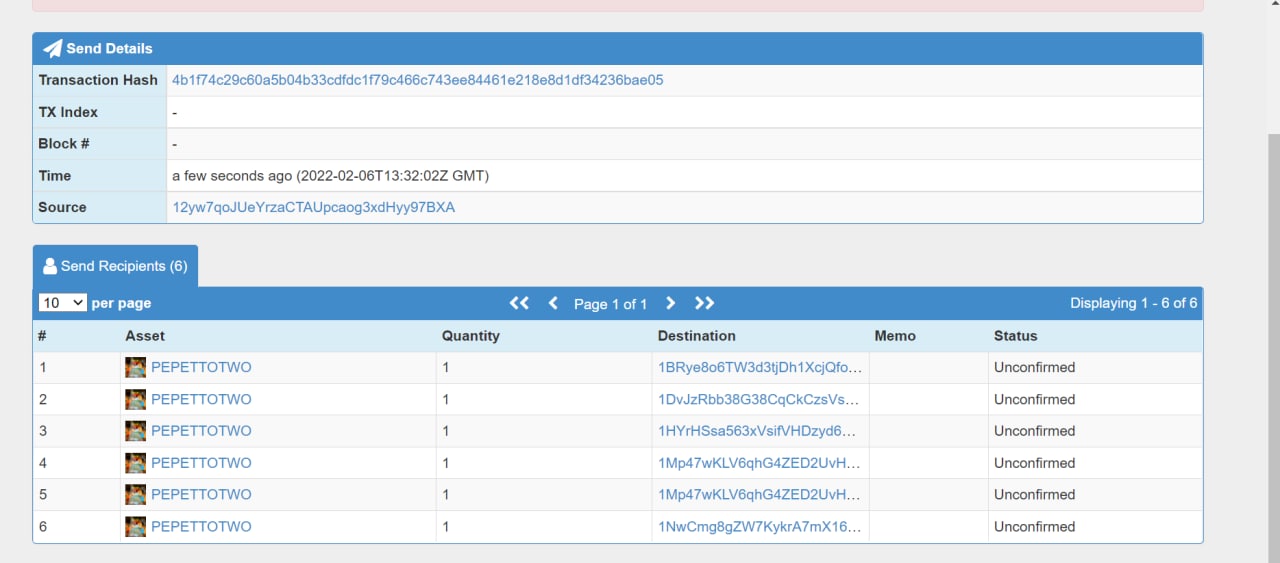This screenshot has width=1280, height=563.
Task: Click the 'Source' label
Action: pos(62,207)
